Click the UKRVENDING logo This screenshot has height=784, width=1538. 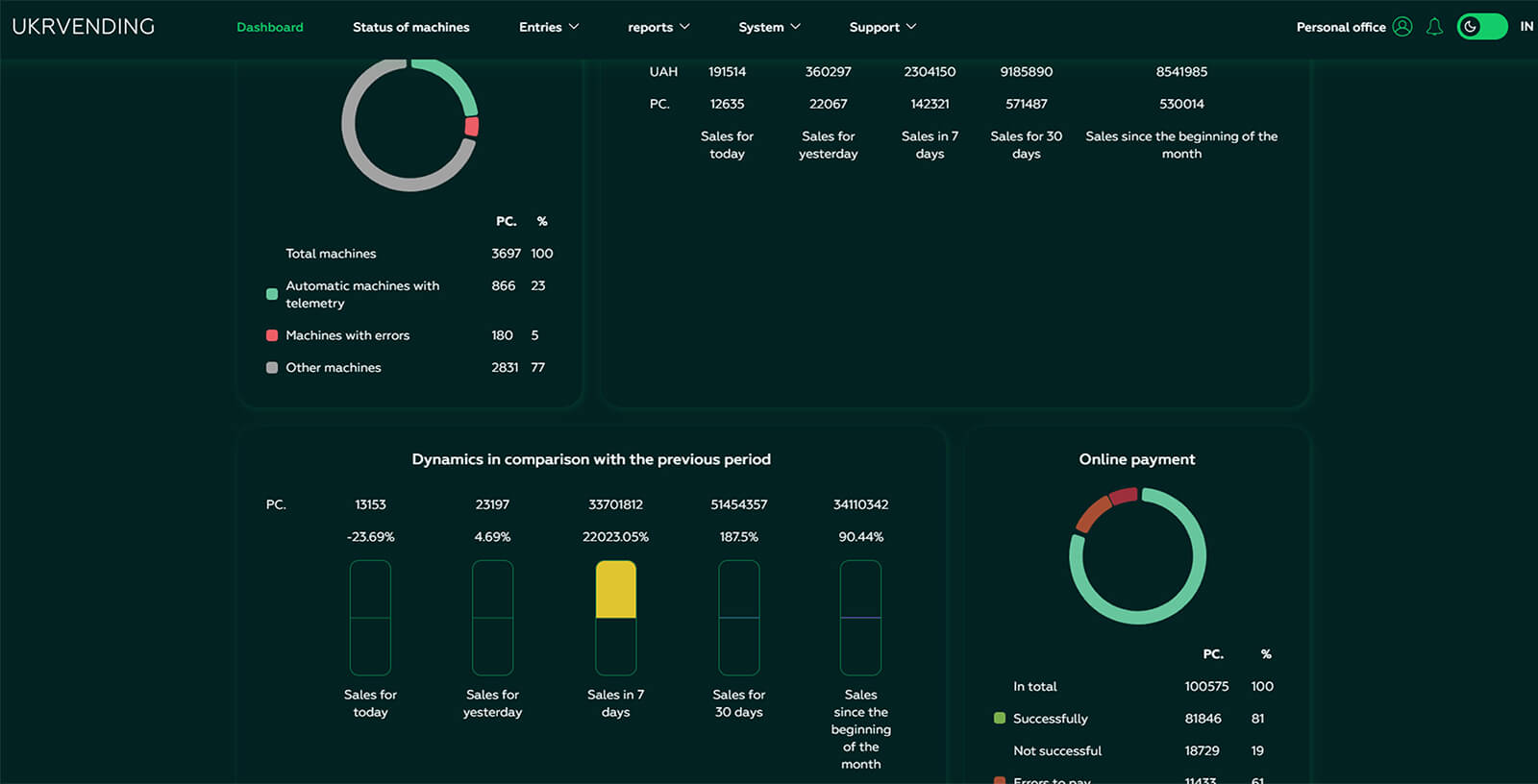tap(84, 27)
